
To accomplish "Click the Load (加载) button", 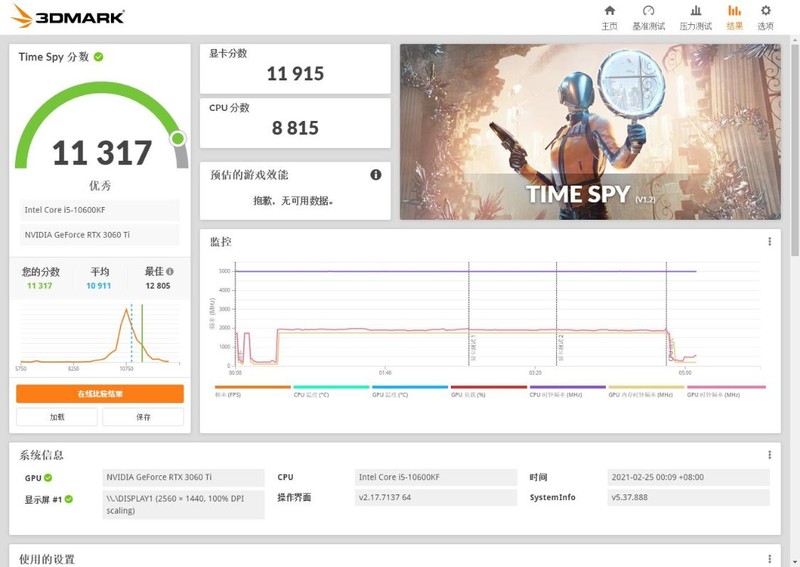I will coord(57,417).
